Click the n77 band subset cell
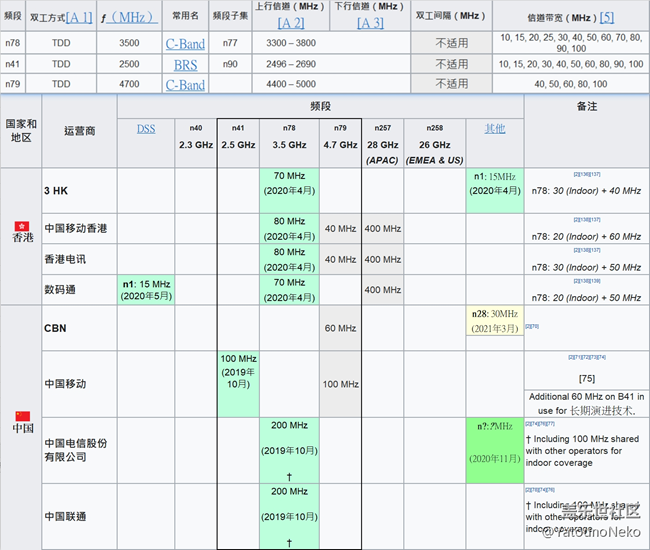Viewport: 650px width, 550px height. tap(230, 43)
